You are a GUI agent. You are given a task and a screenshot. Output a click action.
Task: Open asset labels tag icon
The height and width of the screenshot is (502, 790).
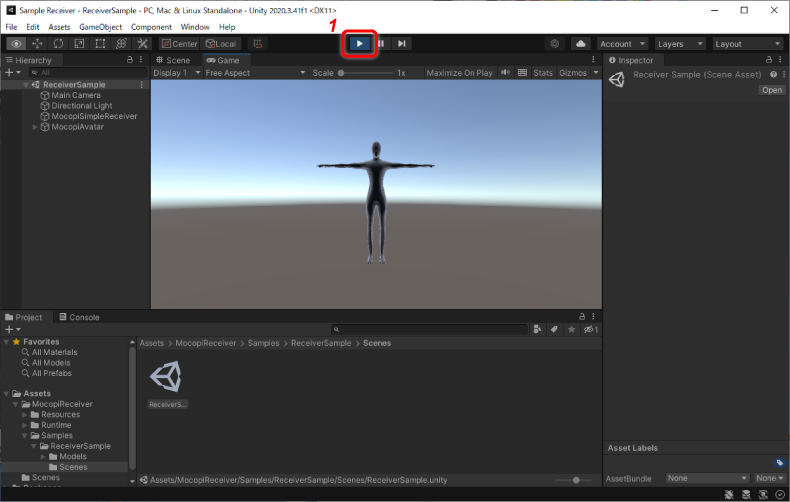pyautogui.click(x=779, y=463)
